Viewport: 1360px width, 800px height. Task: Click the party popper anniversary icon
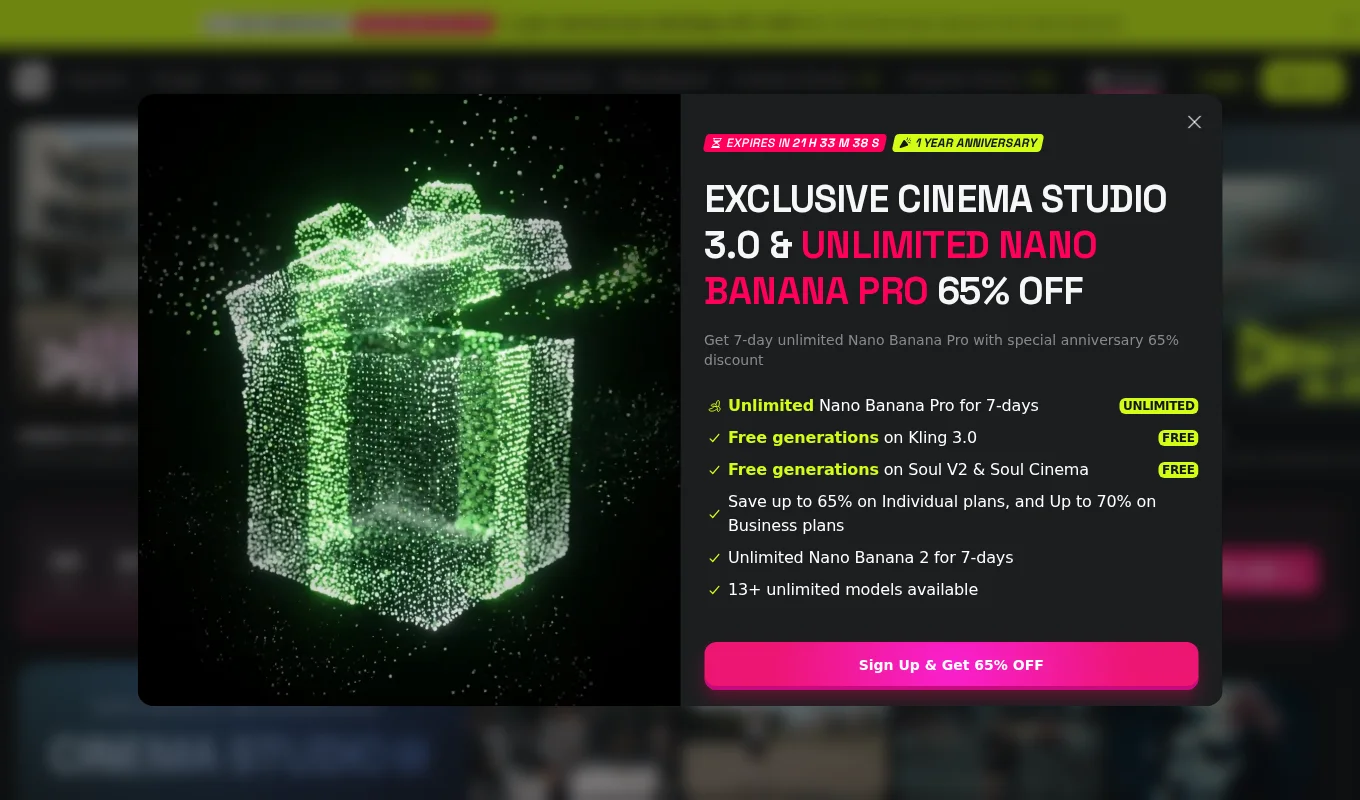905,143
